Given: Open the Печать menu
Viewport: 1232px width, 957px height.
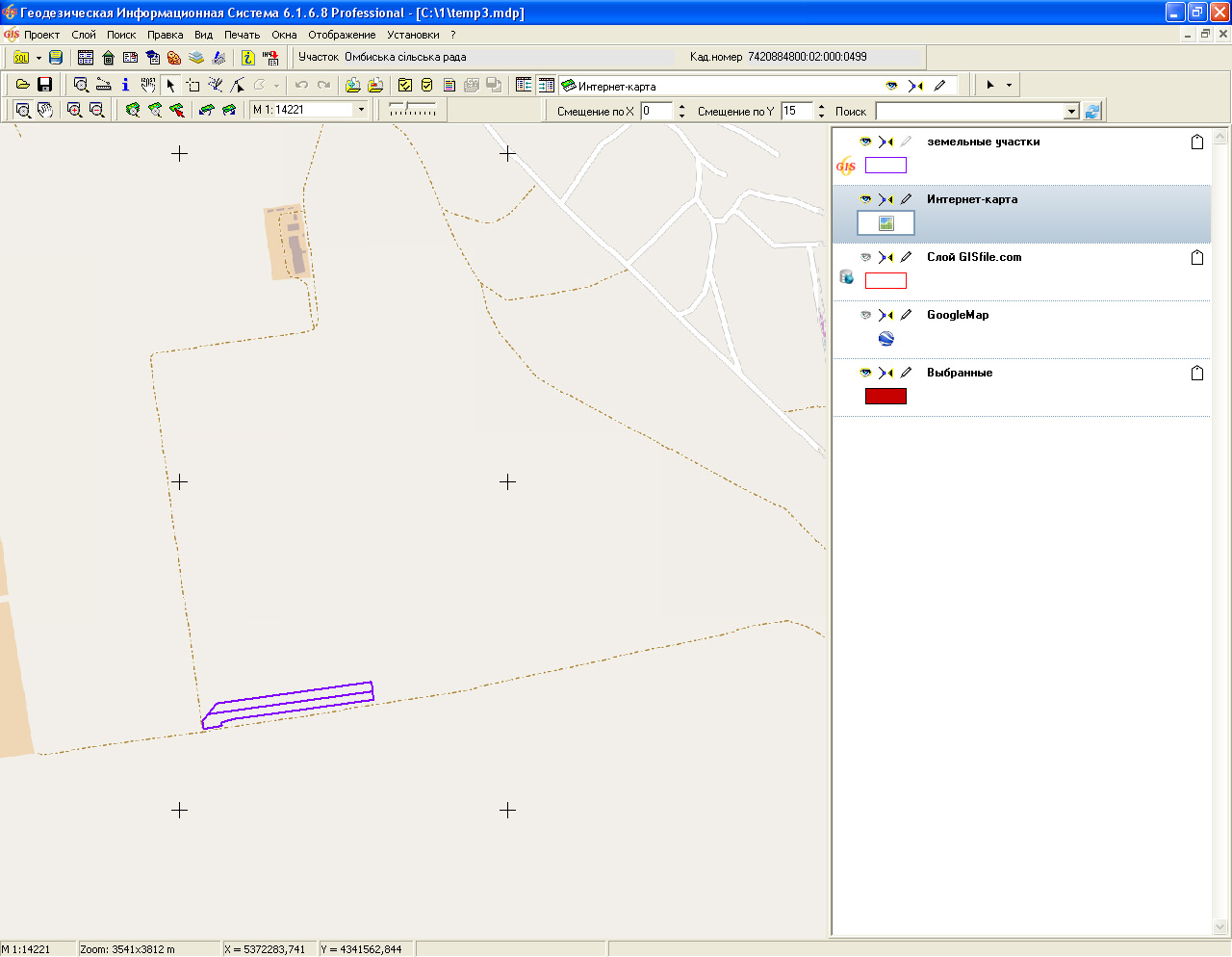Looking at the screenshot, I should pos(243,35).
